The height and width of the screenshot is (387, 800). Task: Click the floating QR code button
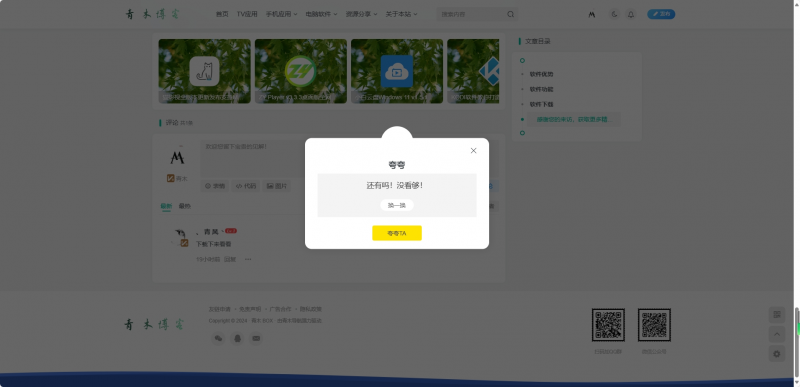click(x=777, y=315)
